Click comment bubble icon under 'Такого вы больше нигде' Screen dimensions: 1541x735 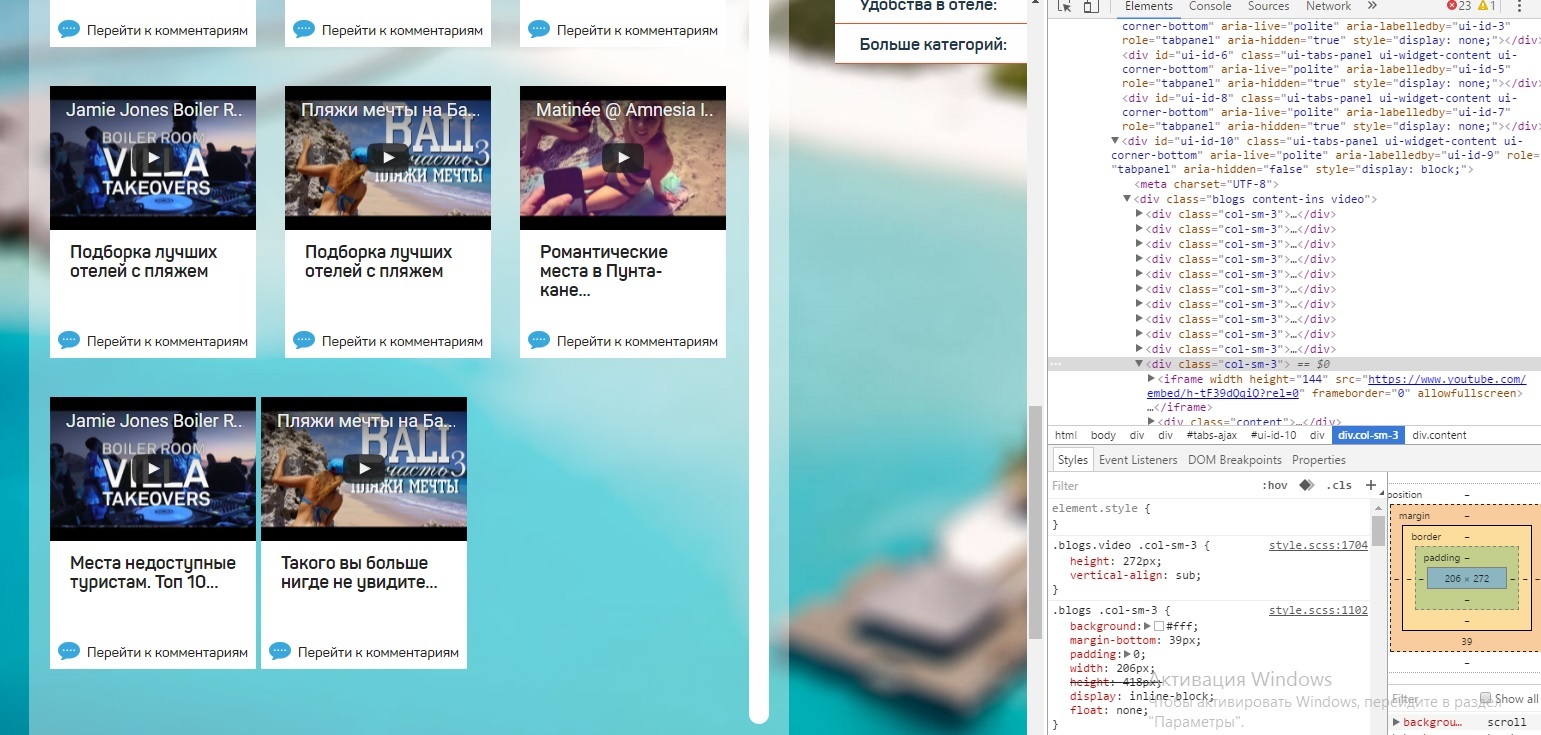pyautogui.click(x=280, y=651)
